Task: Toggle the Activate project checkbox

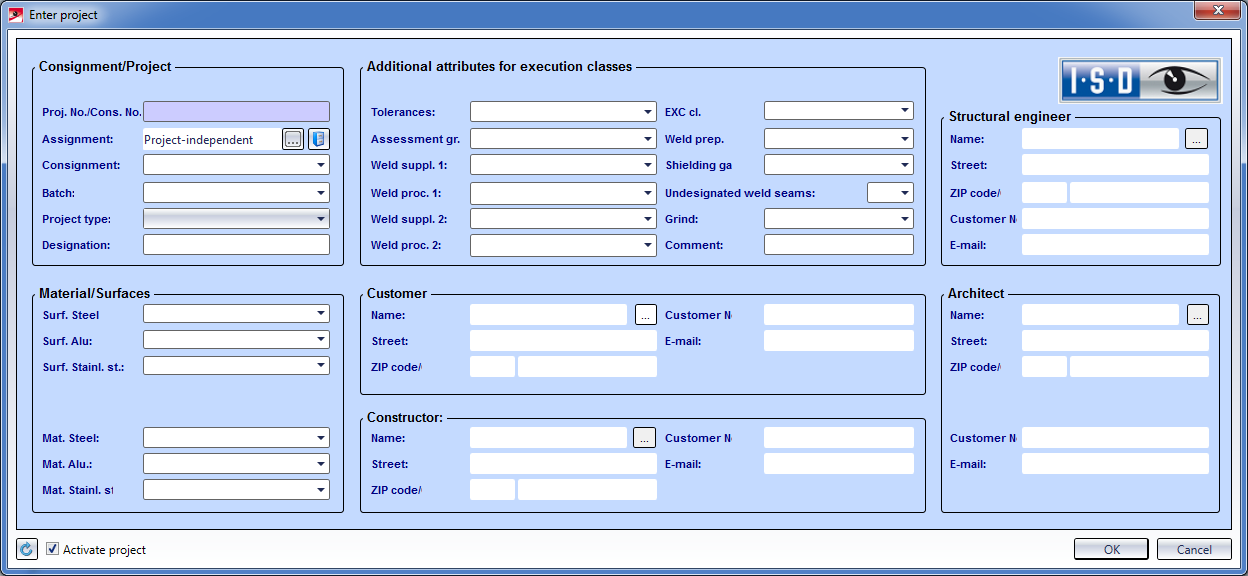Action: click(53, 549)
